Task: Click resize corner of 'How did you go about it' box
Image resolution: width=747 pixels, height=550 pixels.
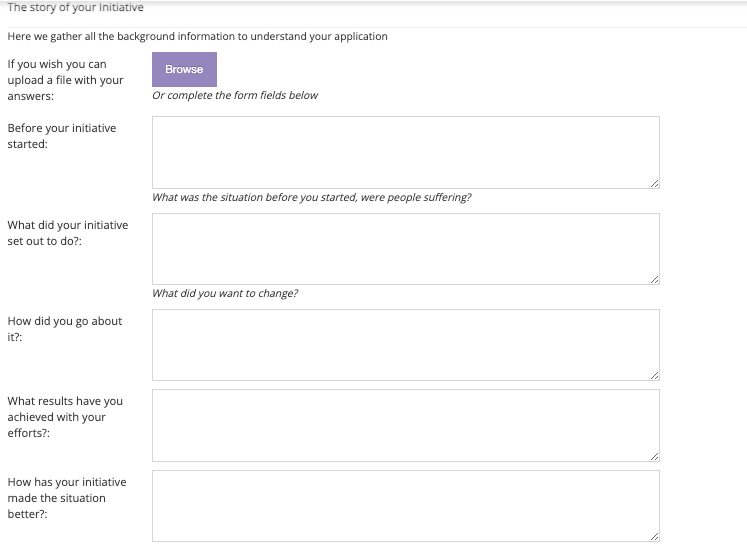Action: coord(655,376)
